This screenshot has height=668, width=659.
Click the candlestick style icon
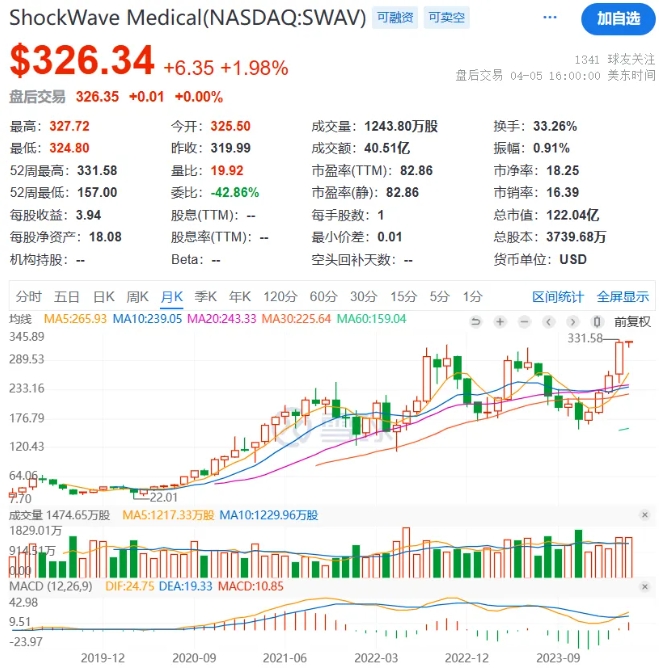598,321
